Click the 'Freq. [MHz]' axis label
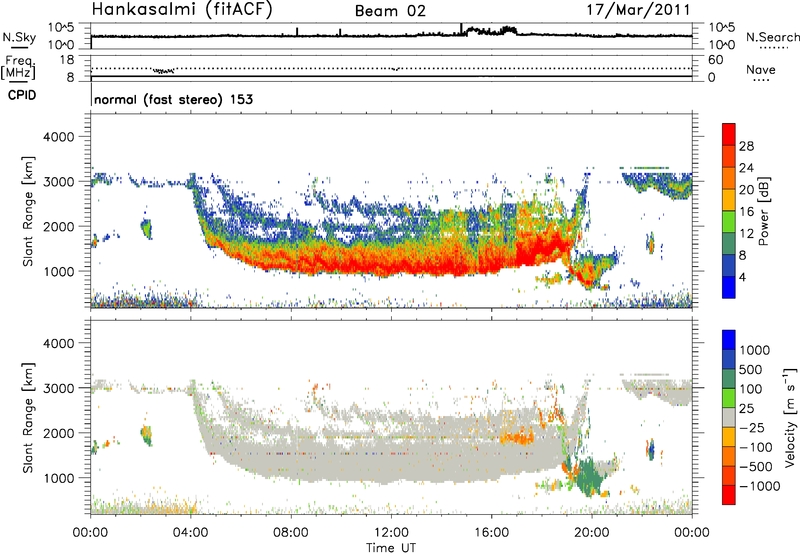 click(19, 67)
